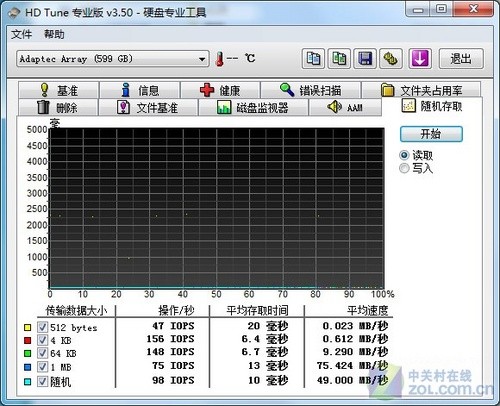This screenshot has height=406, width=500.
Task: Save with the floppy disk icon
Action: [365, 59]
